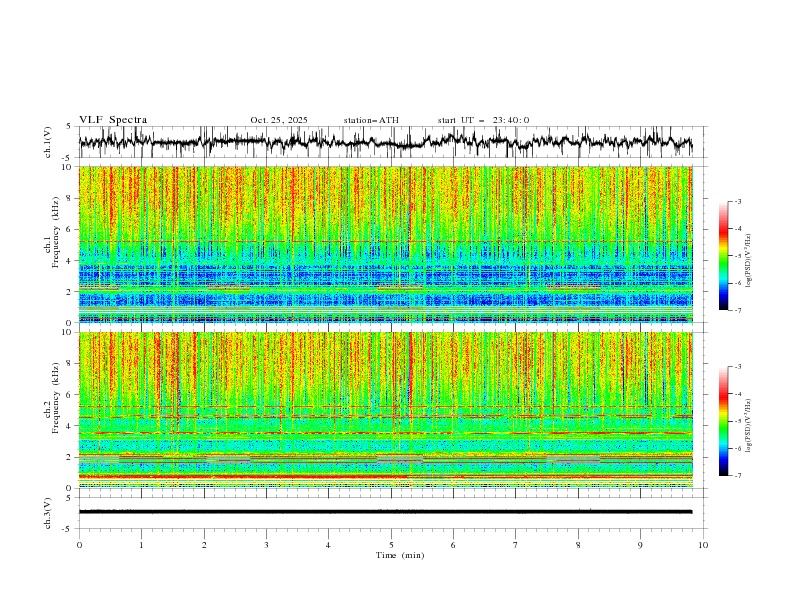Click time axis tick label "3"
The width and height of the screenshot is (792, 612).
[x=266, y=545]
